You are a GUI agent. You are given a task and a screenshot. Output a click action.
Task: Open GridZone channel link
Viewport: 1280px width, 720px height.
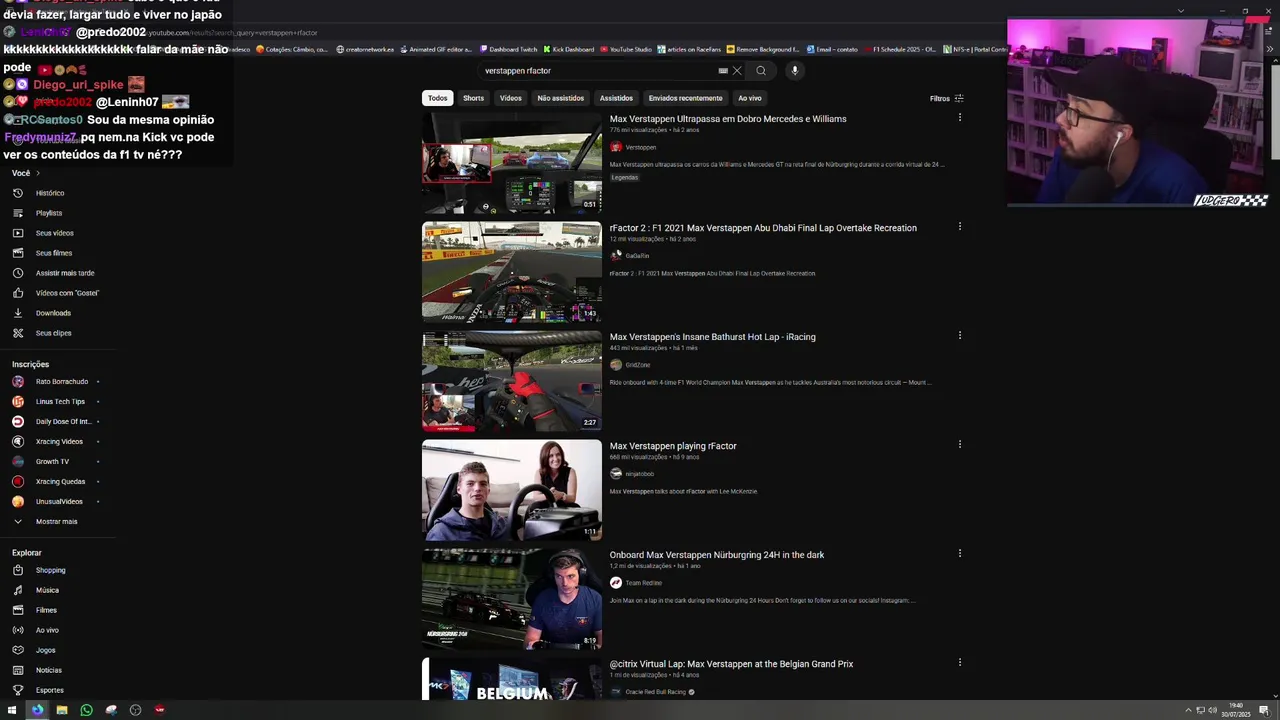(x=638, y=365)
